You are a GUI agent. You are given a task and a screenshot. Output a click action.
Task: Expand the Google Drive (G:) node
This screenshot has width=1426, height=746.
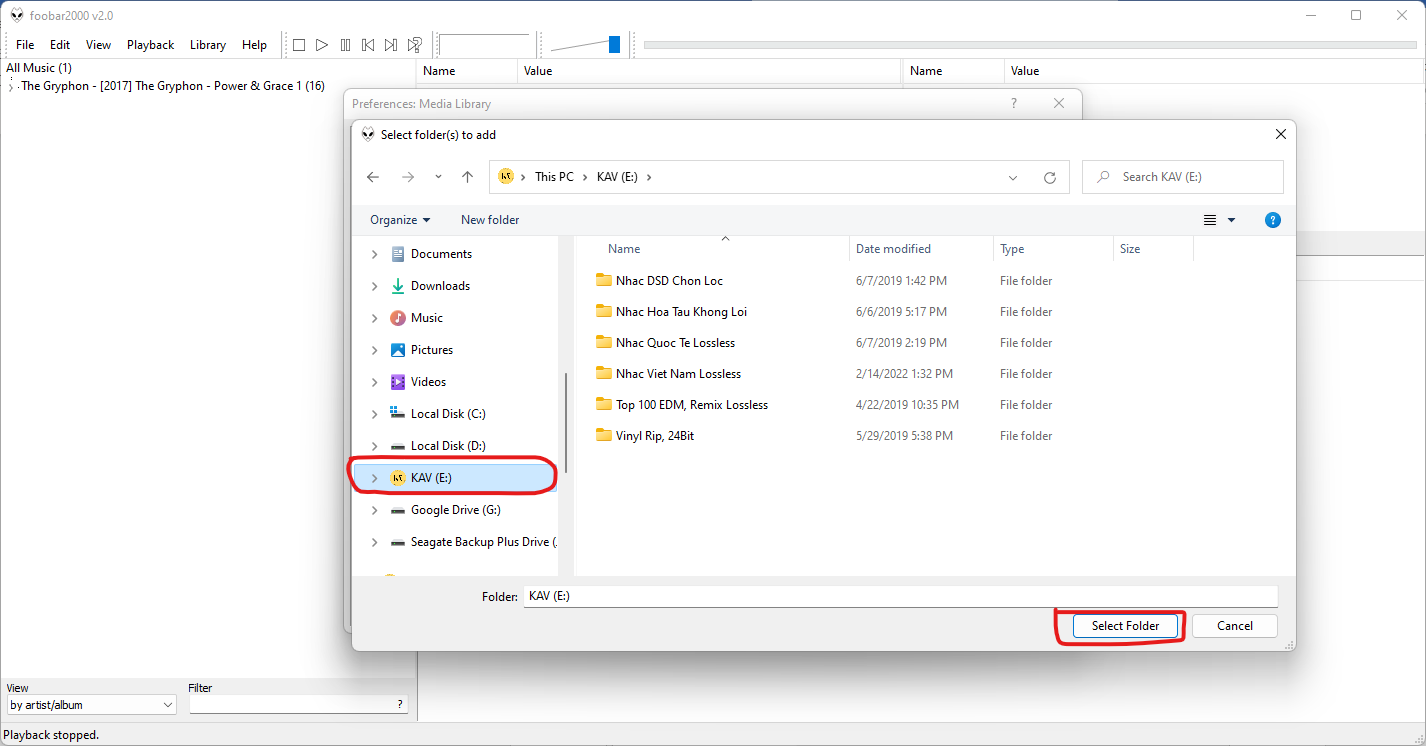[x=375, y=510]
